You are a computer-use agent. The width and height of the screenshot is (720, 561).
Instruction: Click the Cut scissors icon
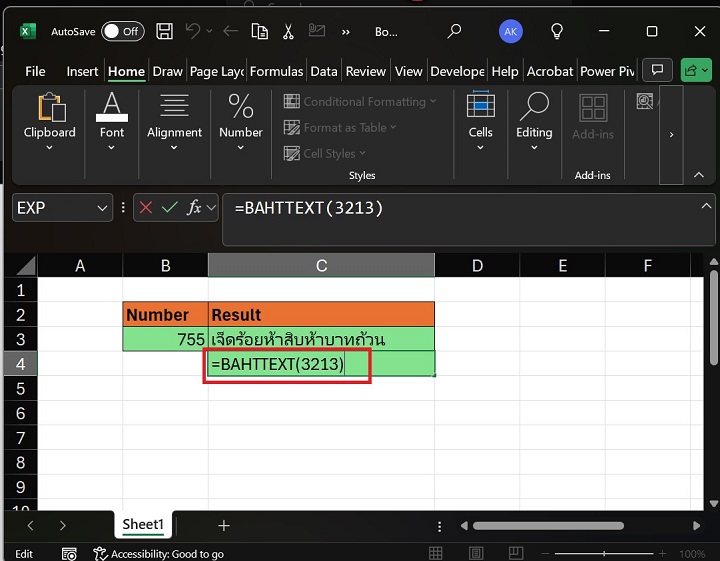289,31
